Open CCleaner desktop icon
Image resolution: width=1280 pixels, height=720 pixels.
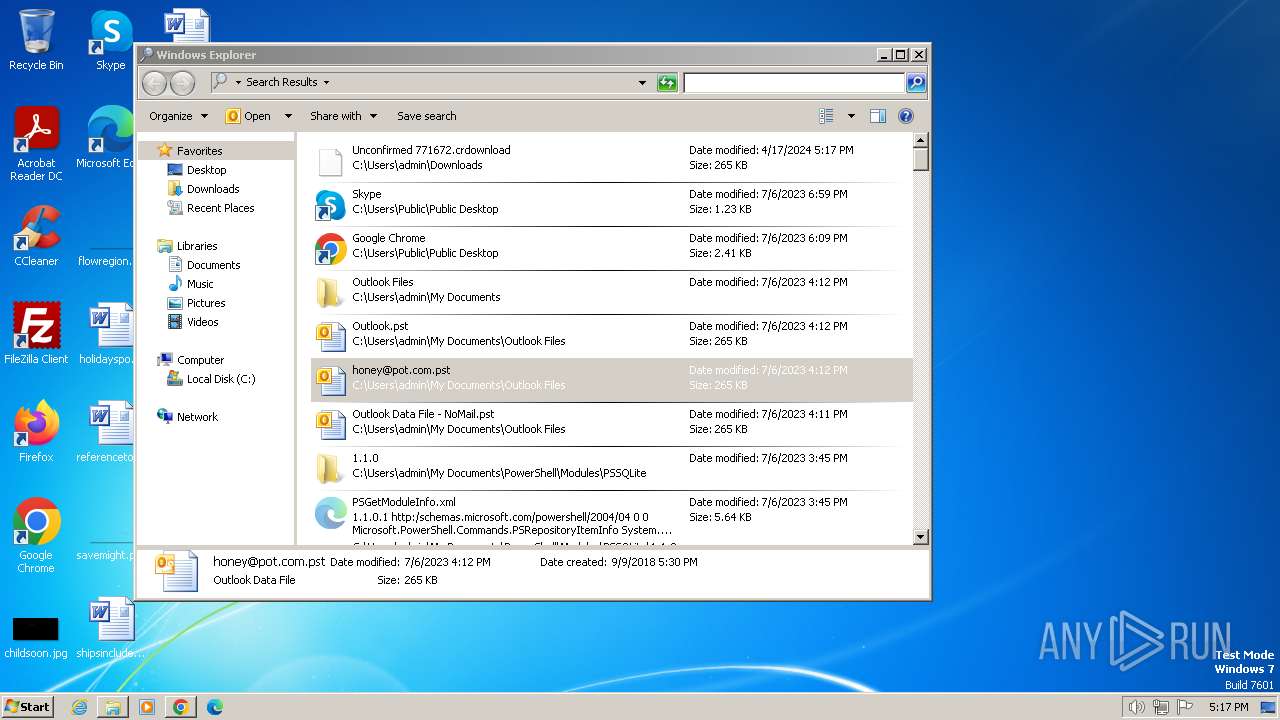36,236
